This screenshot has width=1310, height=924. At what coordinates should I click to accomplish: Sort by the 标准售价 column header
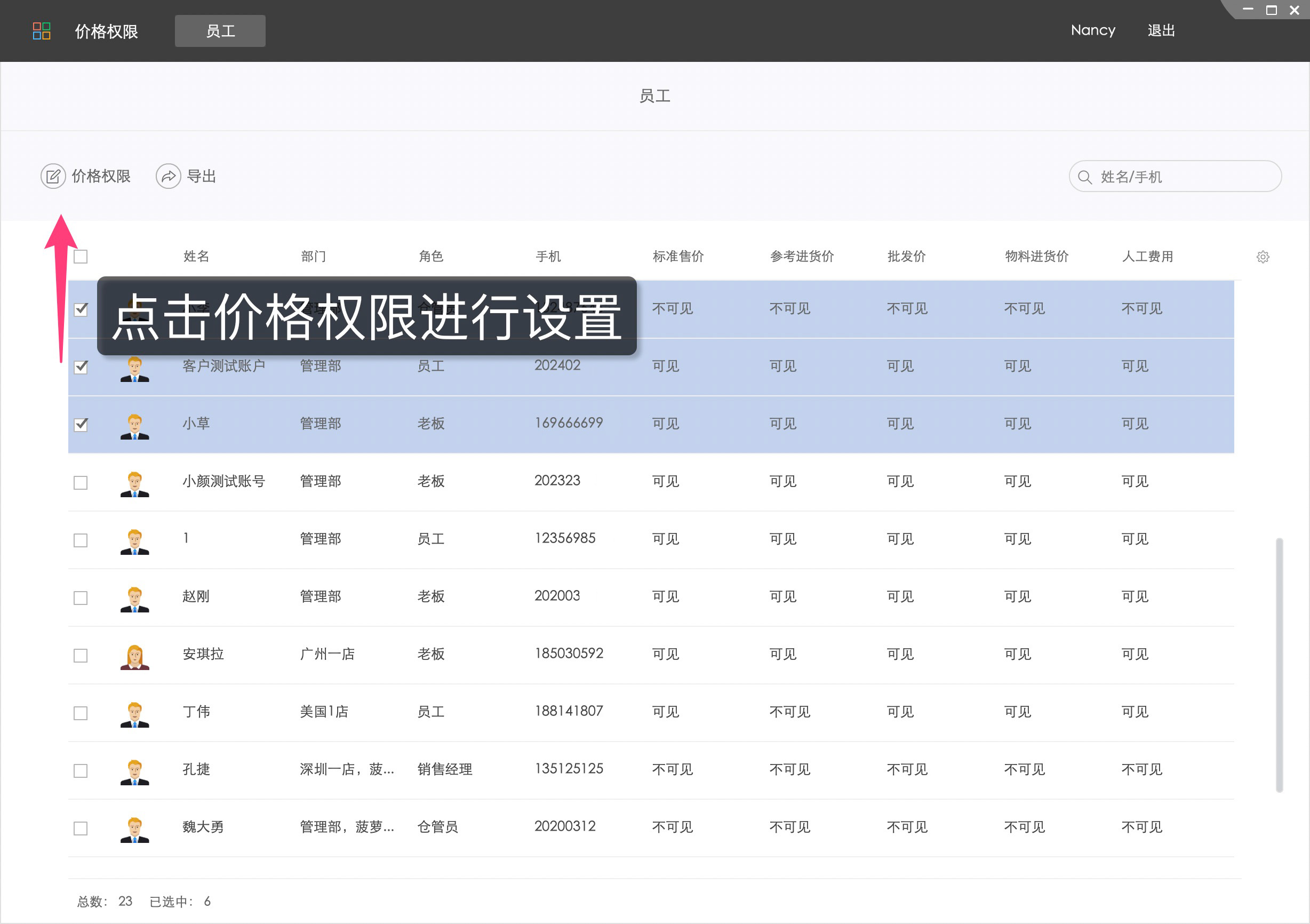coord(678,257)
